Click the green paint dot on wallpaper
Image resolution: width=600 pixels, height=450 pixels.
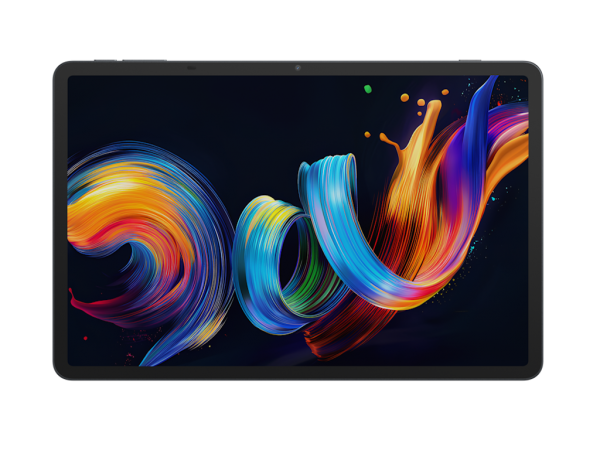(x=368, y=89)
